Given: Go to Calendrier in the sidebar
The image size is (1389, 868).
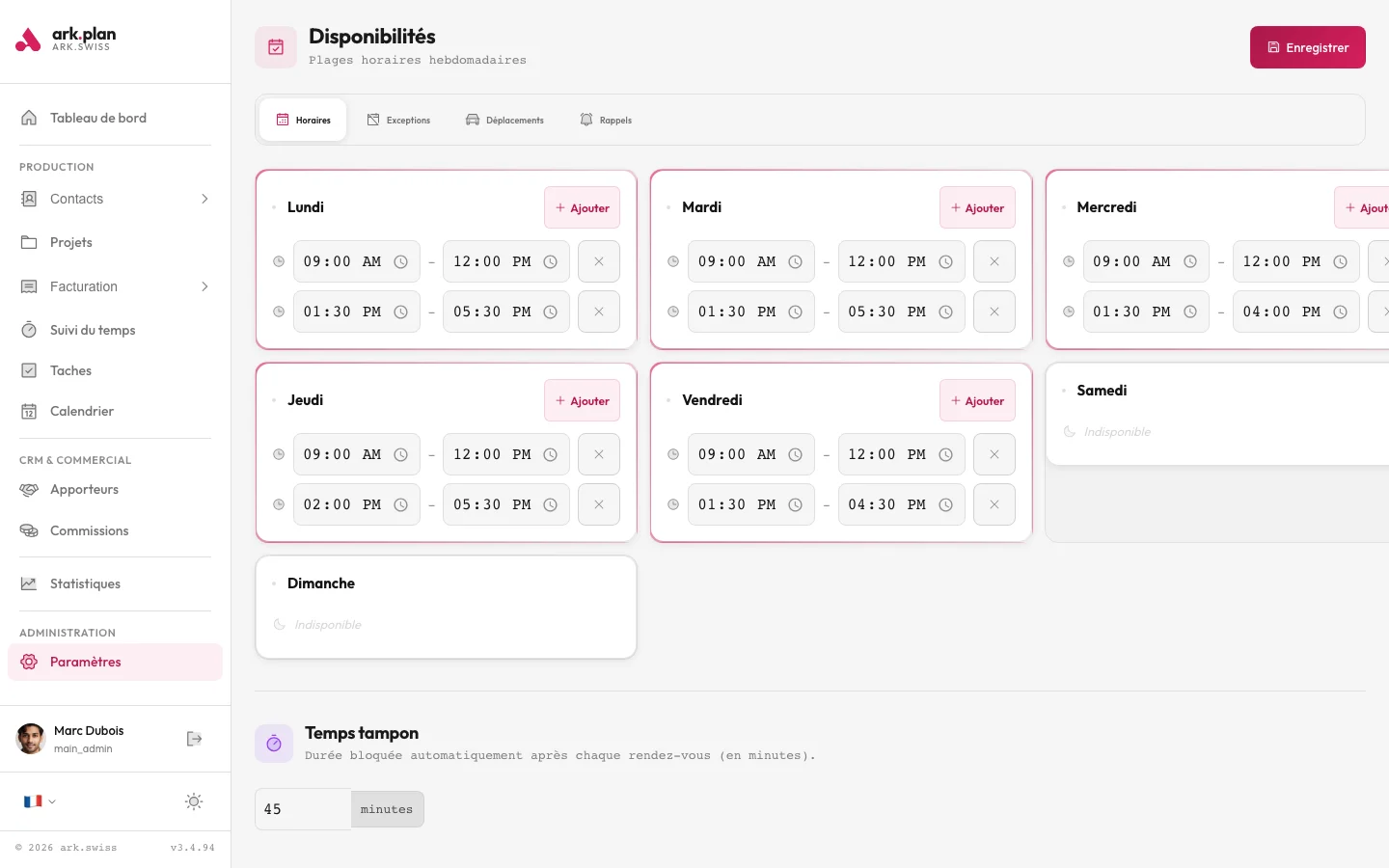Looking at the screenshot, I should pyautogui.click(x=82, y=411).
